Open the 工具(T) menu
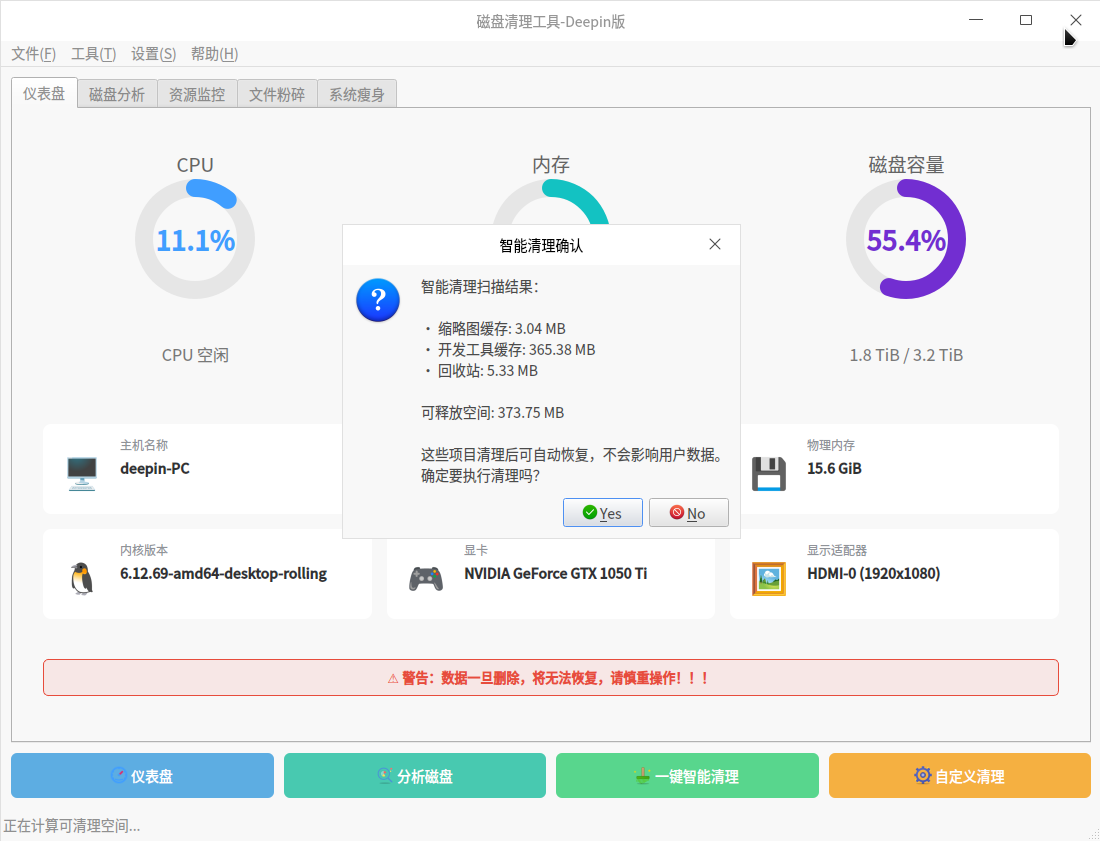 click(x=93, y=54)
